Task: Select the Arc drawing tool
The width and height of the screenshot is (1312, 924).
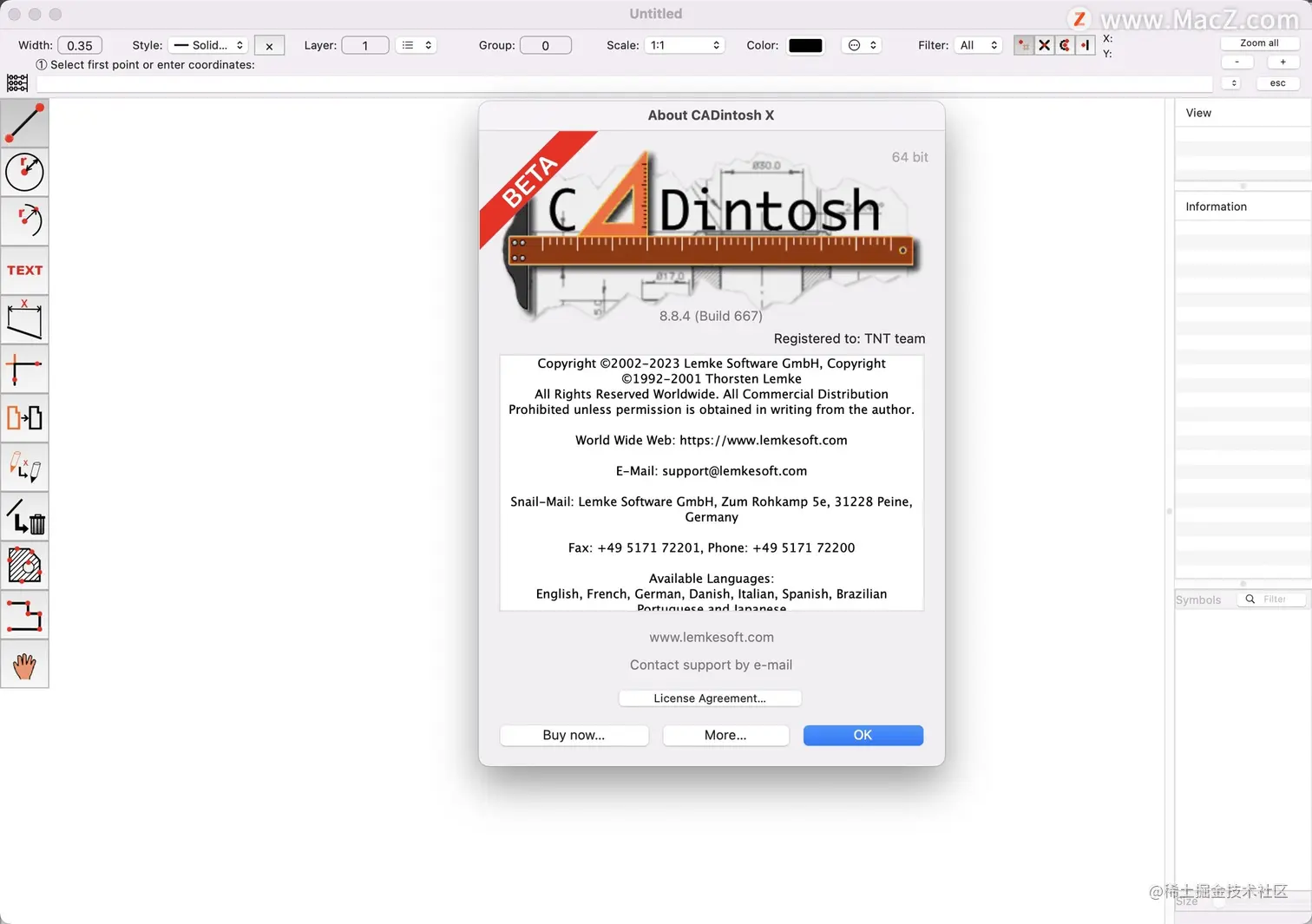Action: (x=24, y=220)
